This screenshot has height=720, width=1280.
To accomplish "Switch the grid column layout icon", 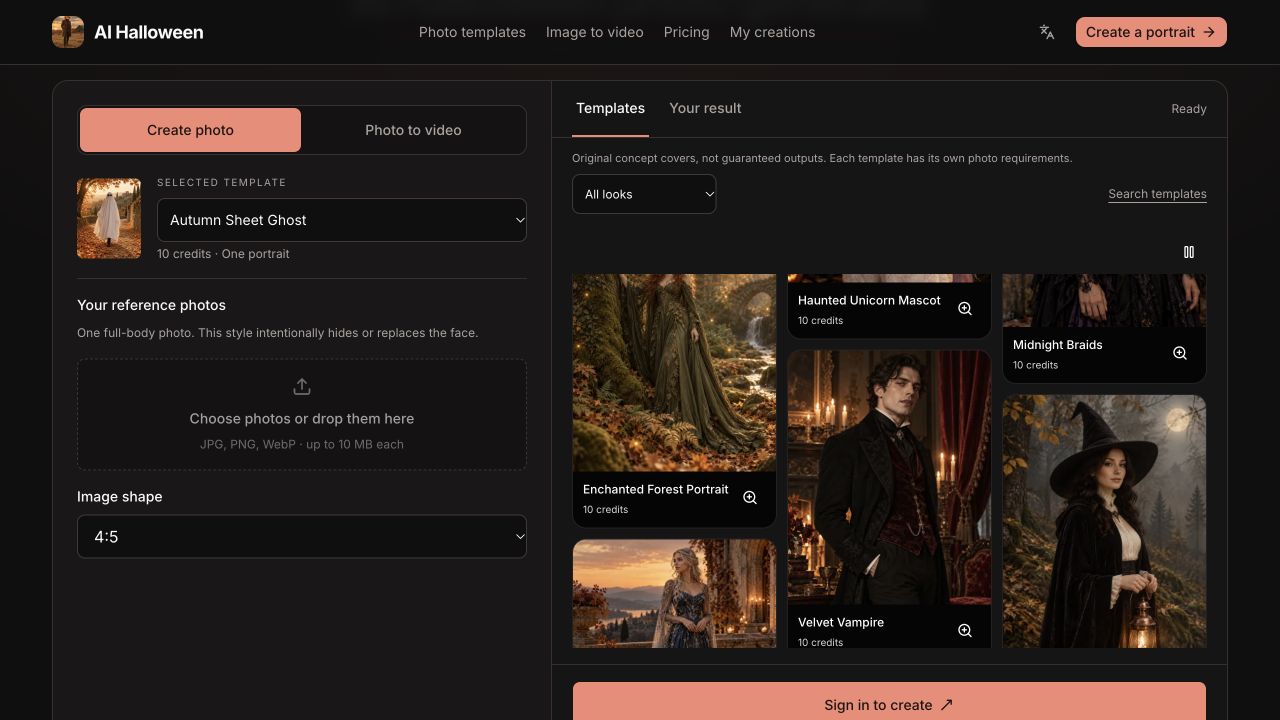I will click(1189, 252).
